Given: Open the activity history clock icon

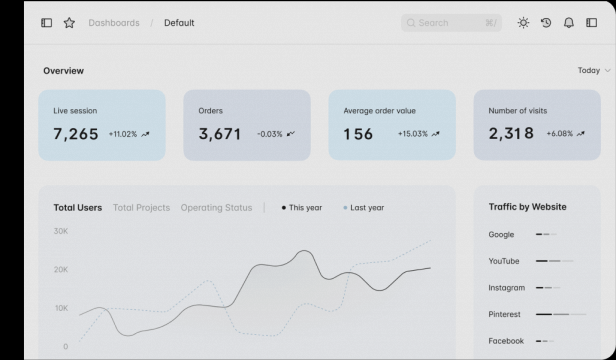Looking at the screenshot, I should (x=546, y=23).
